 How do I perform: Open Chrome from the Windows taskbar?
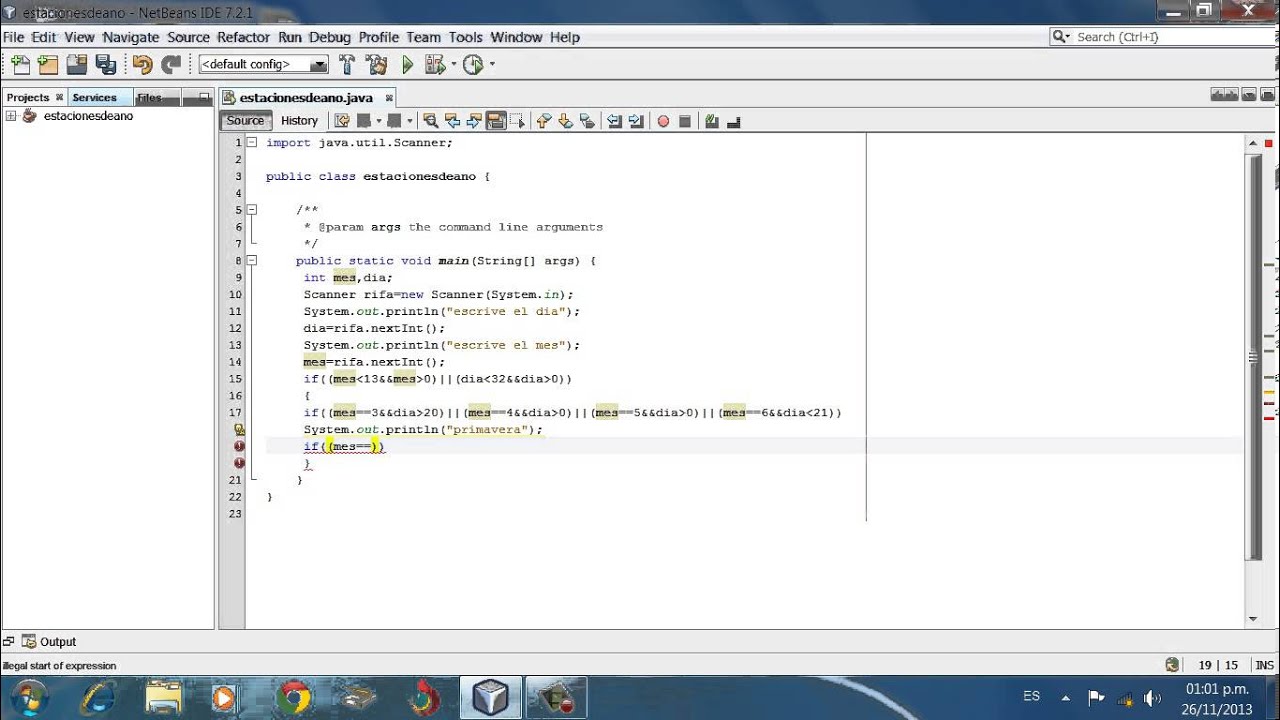294,697
